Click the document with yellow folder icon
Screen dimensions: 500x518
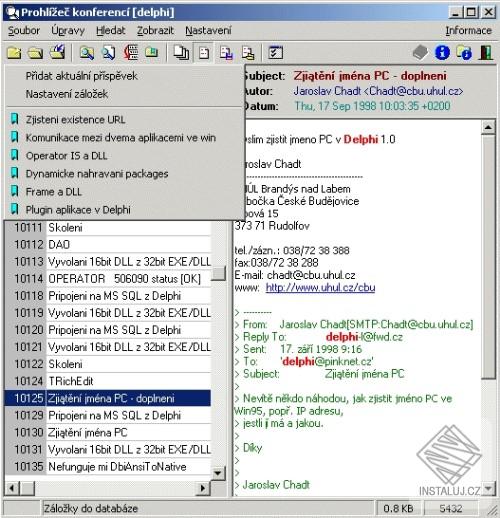[248, 53]
